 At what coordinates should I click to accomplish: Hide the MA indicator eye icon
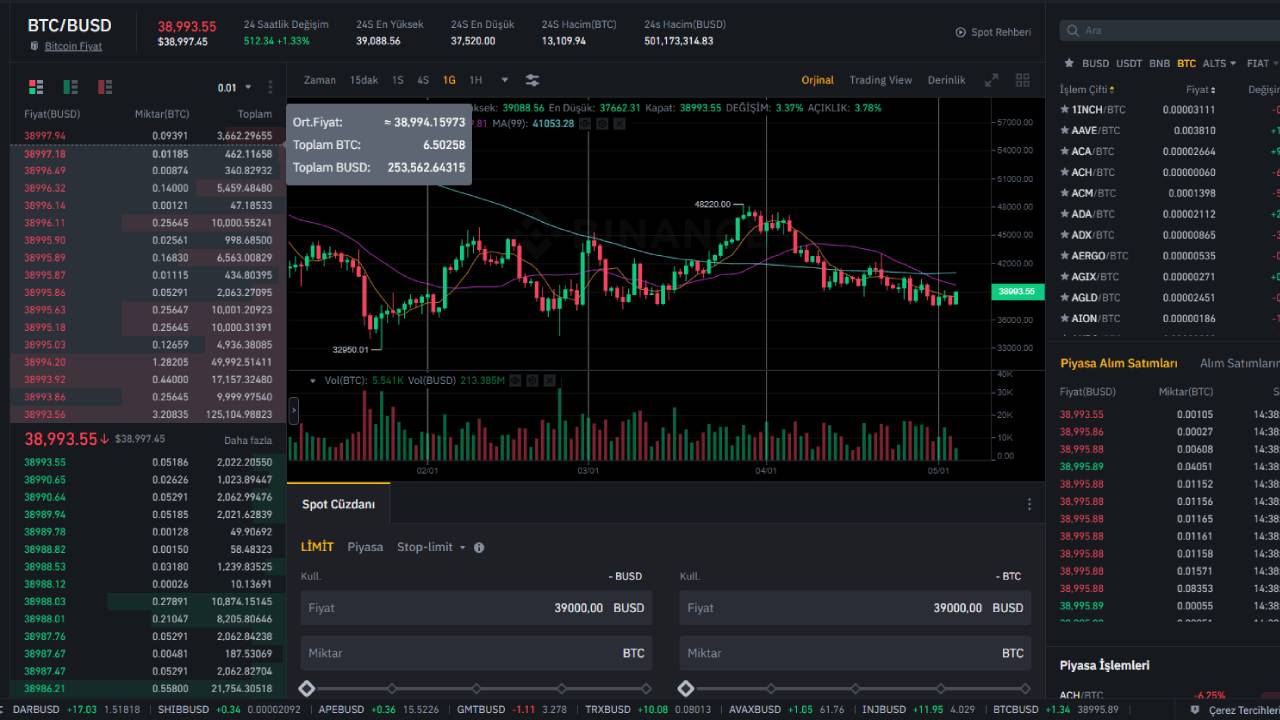click(x=586, y=124)
